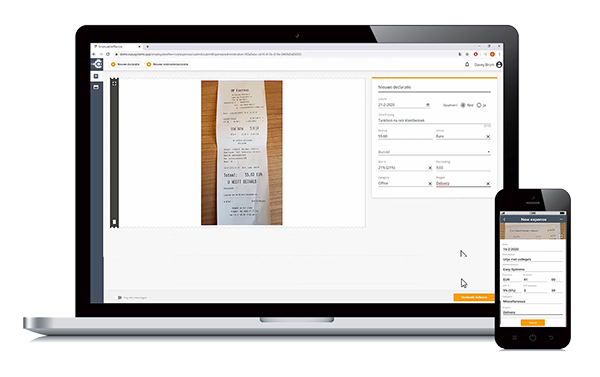The image size is (600, 377).
Task: Click the fullscreen icon on viewer strip
Action: pos(114,83)
